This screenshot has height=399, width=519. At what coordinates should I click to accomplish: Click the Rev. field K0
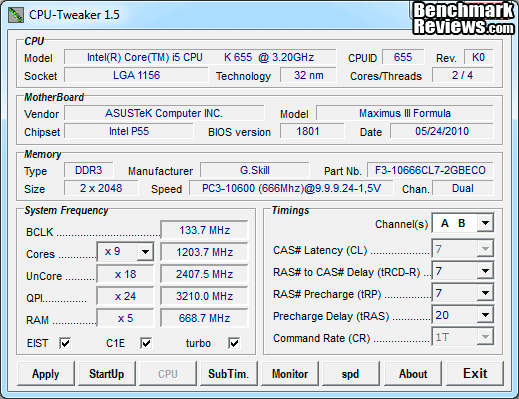point(478,57)
